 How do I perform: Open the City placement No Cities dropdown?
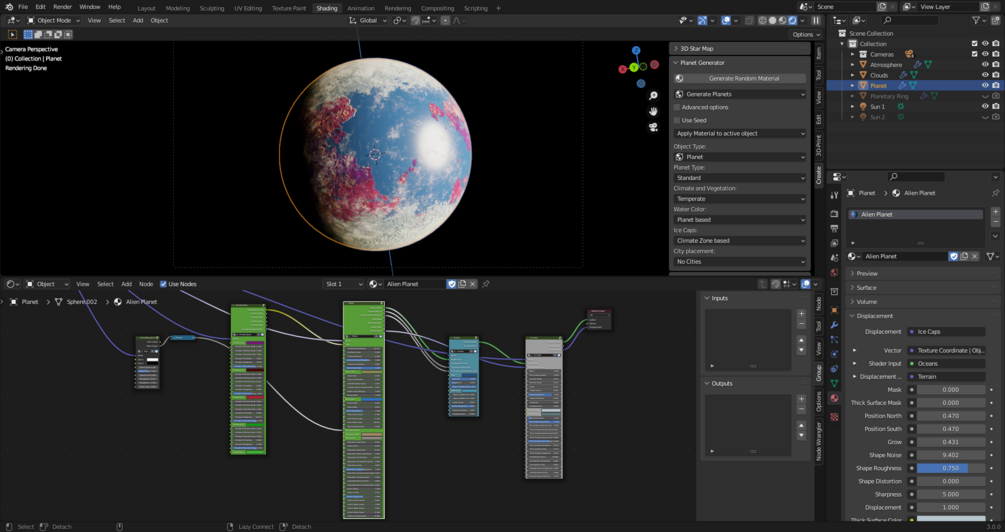[x=740, y=262]
